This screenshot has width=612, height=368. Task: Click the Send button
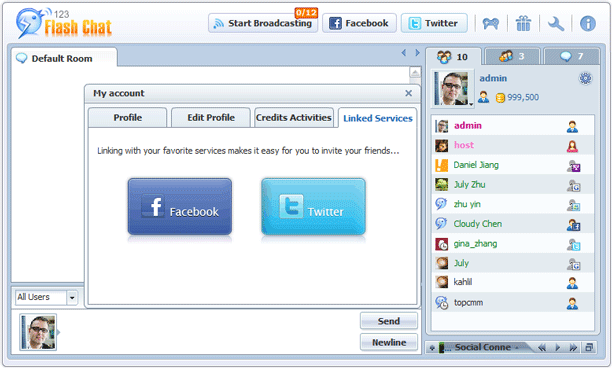click(x=388, y=321)
